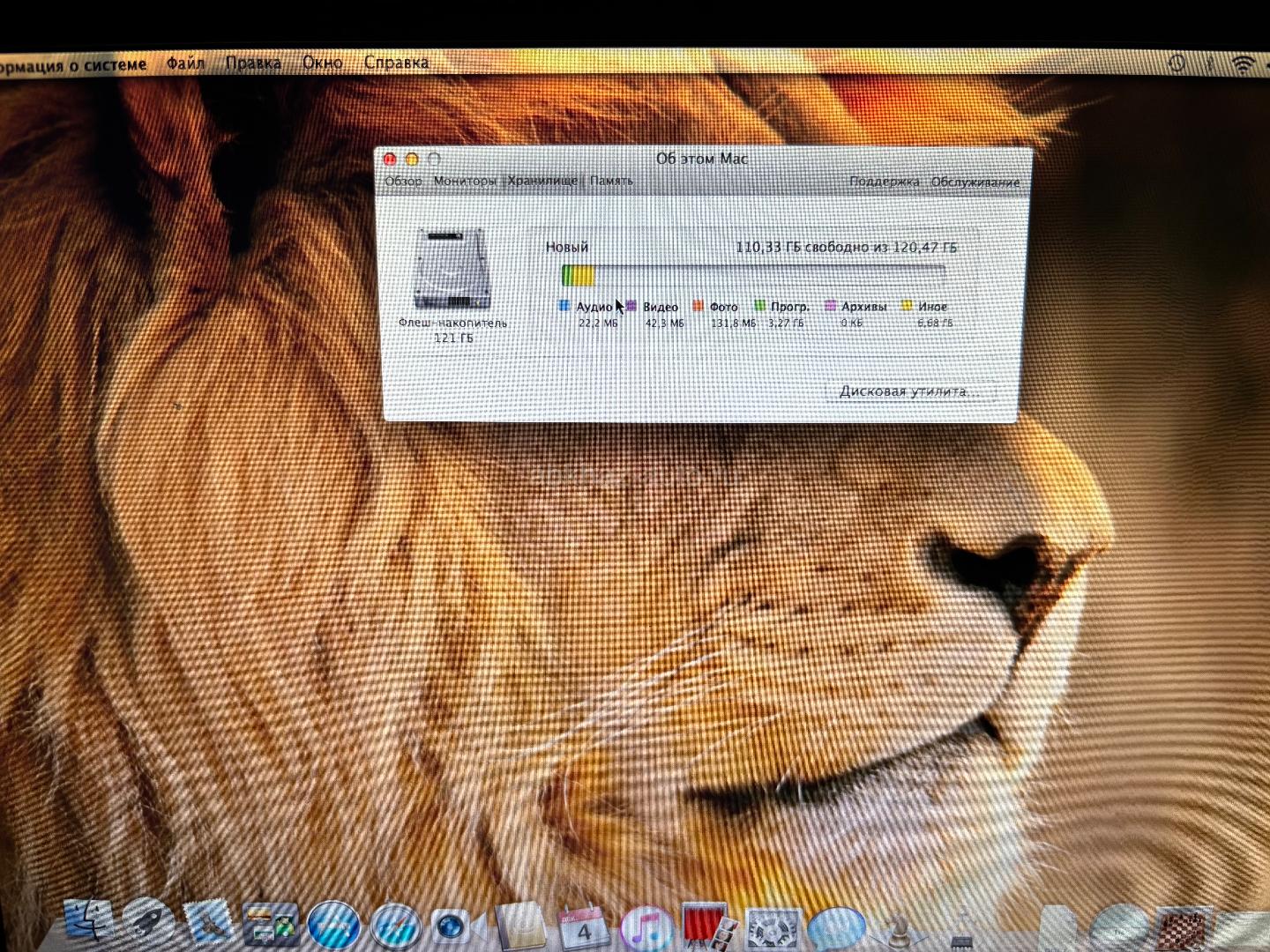The image size is (1270, 952).
Task: Click the storage usage bar
Action: coord(752,276)
